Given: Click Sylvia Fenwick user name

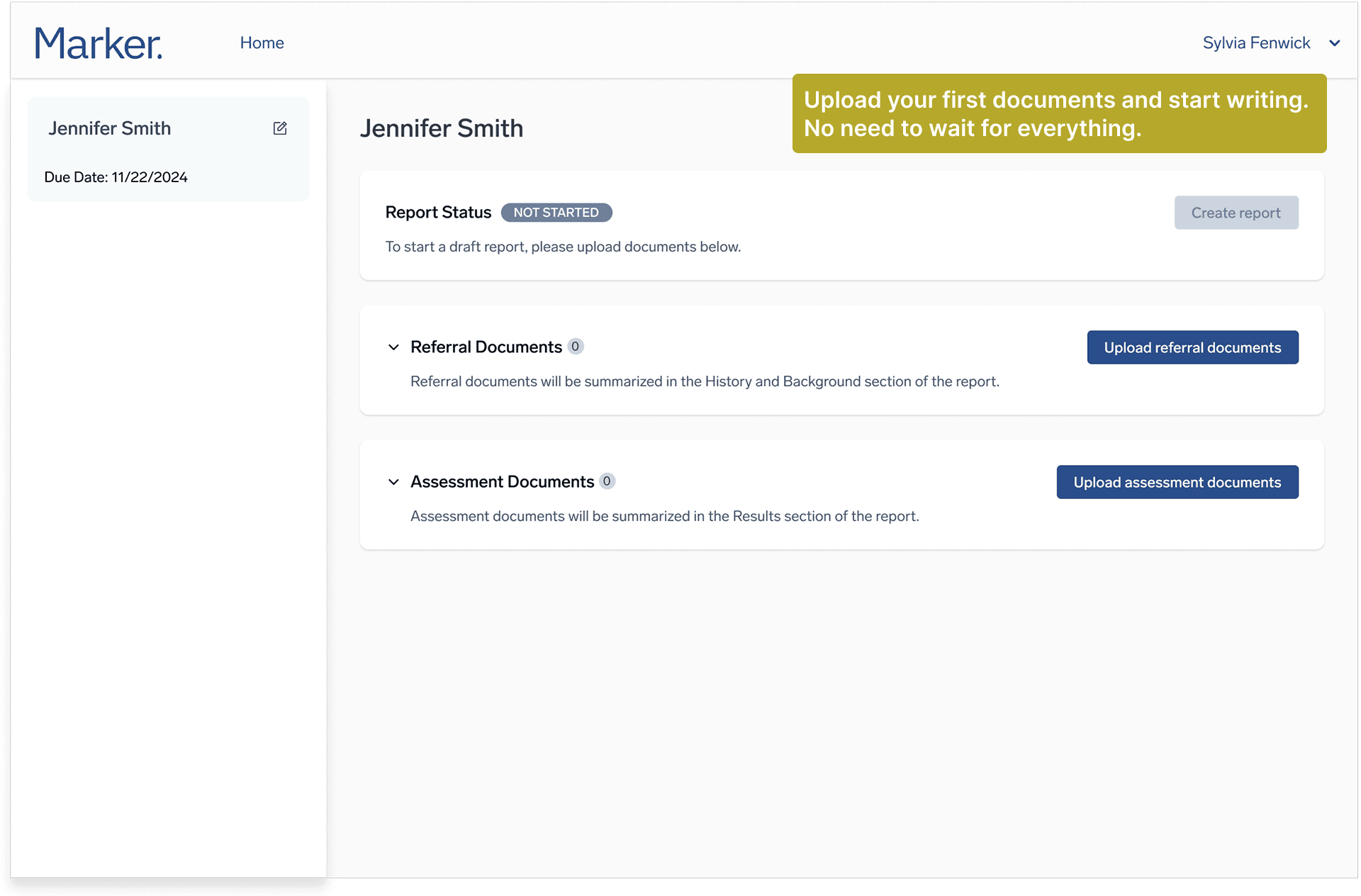Looking at the screenshot, I should [x=1256, y=43].
